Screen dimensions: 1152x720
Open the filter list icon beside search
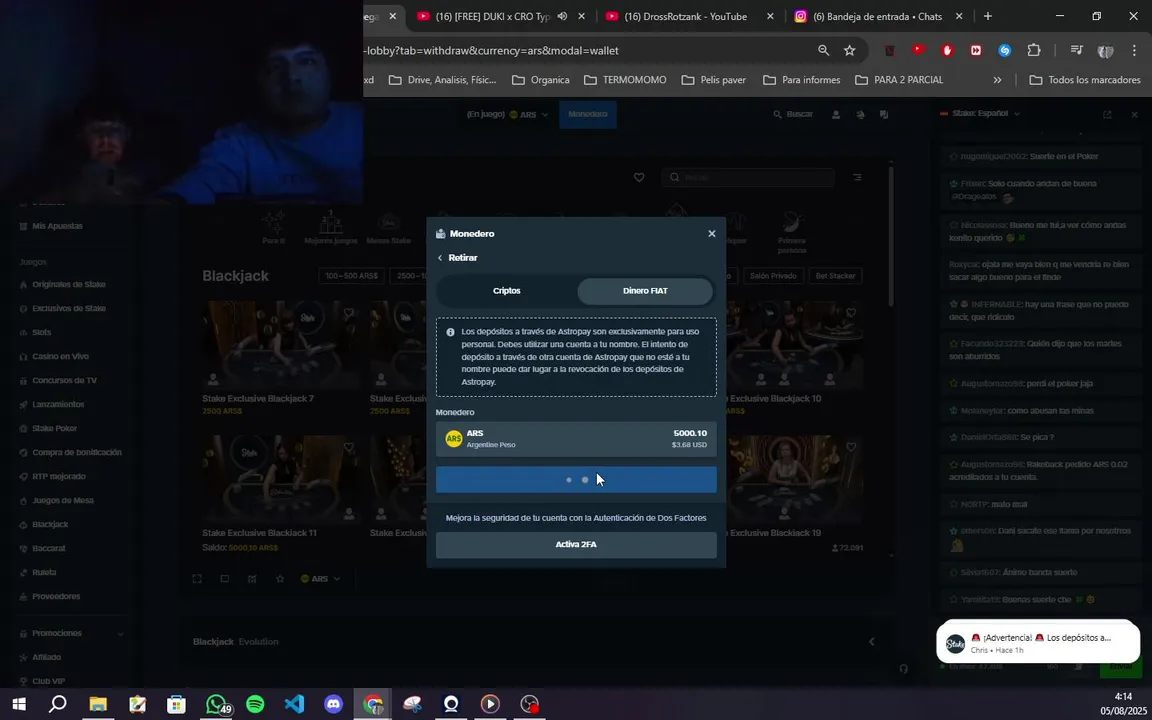[x=857, y=177]
